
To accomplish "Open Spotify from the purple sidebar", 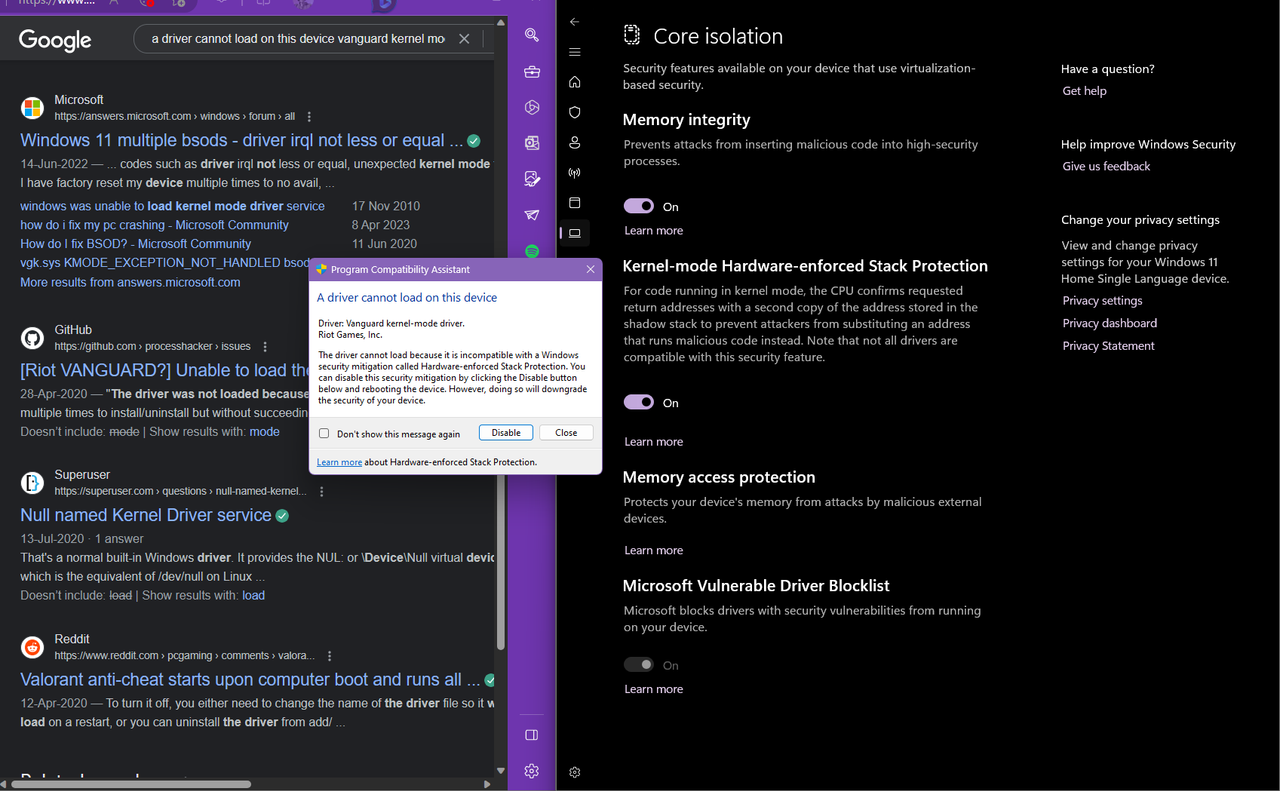I will click(532, 251).
